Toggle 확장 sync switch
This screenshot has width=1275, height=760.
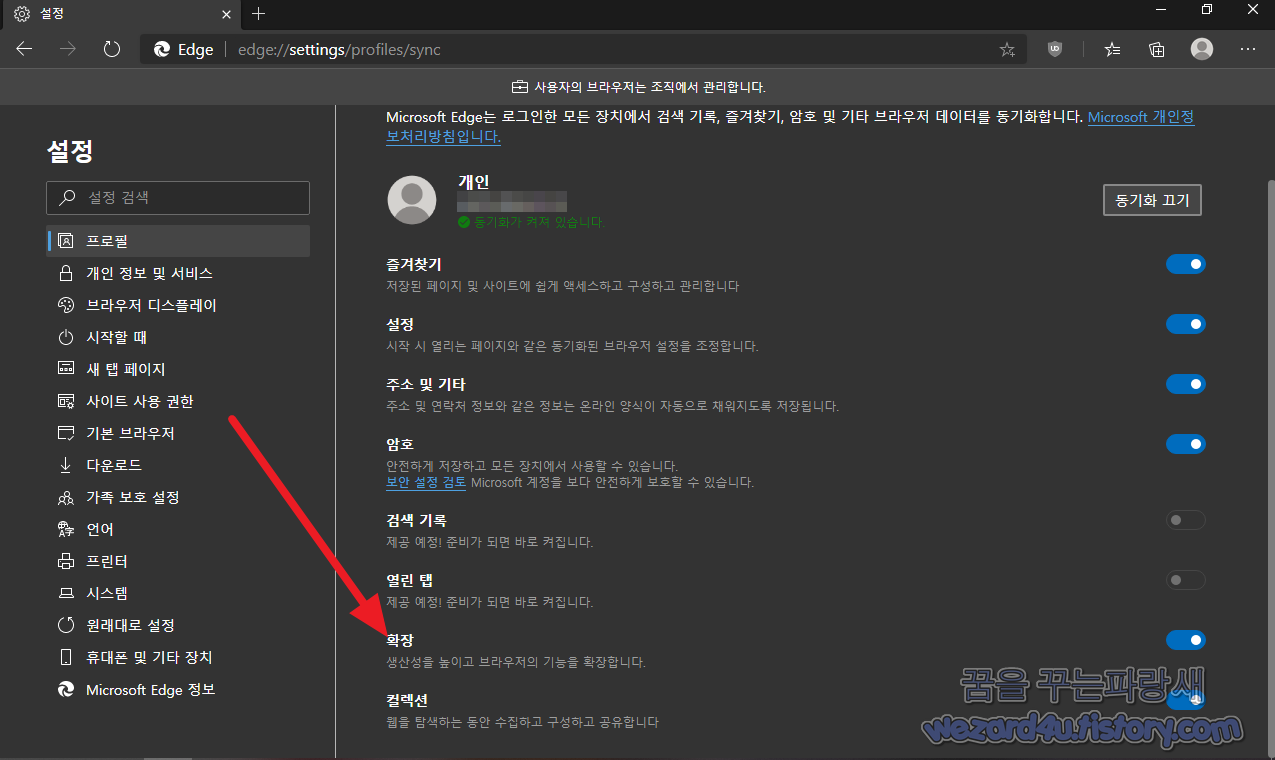coord(1186,640)
